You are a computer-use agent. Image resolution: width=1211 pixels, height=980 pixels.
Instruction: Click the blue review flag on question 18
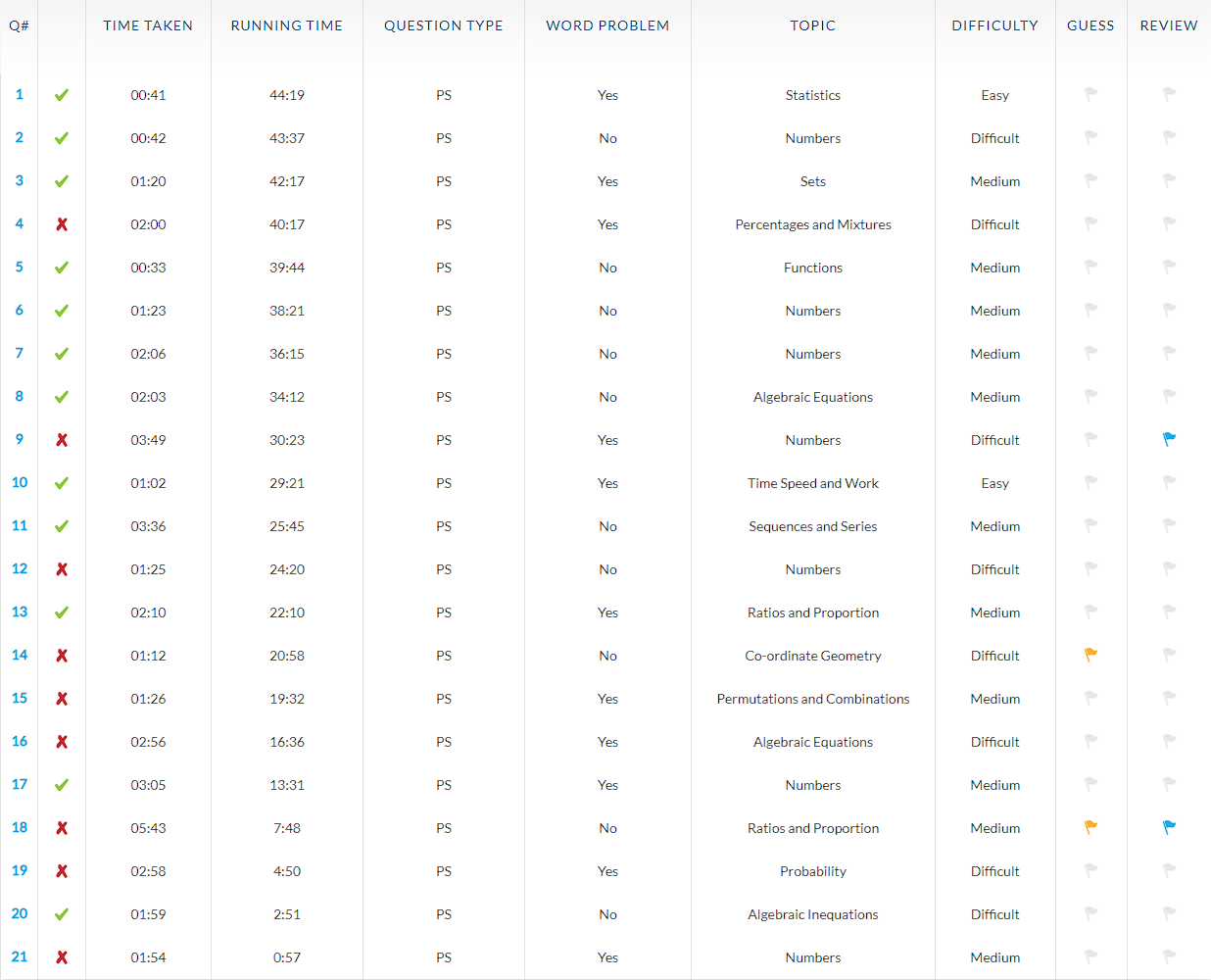click(1168, 827)
